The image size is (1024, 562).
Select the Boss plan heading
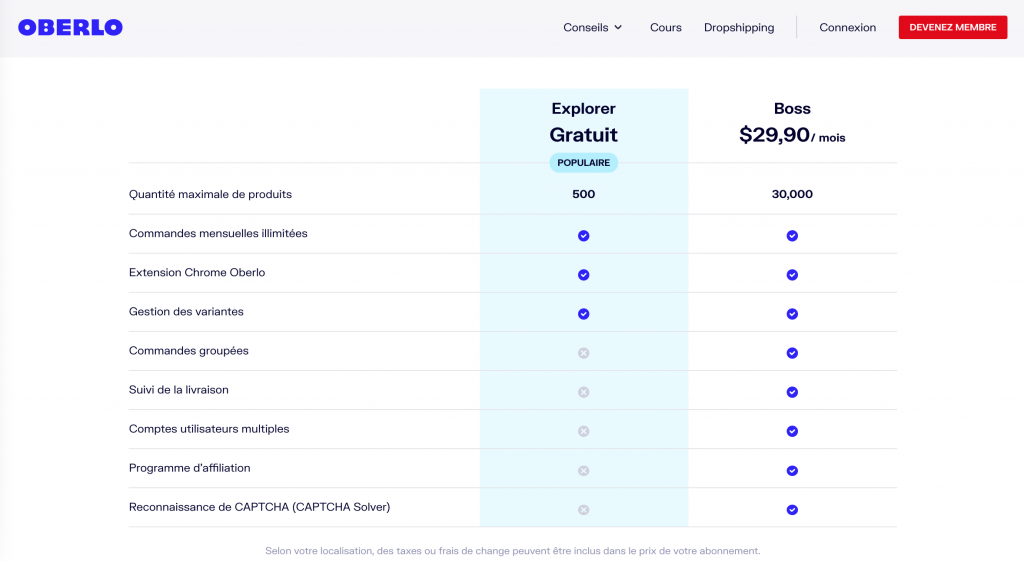click(792, 108)
